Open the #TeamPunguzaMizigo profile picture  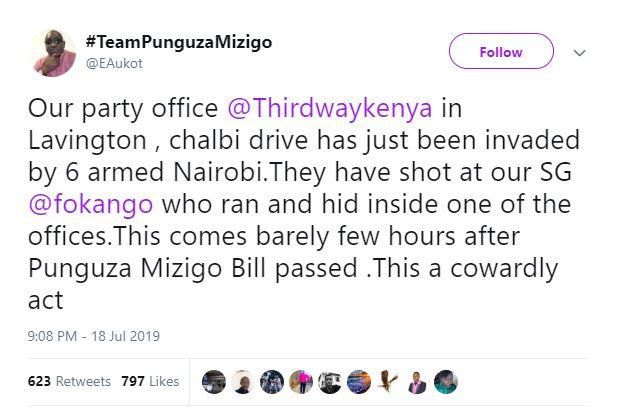[53, 51]
